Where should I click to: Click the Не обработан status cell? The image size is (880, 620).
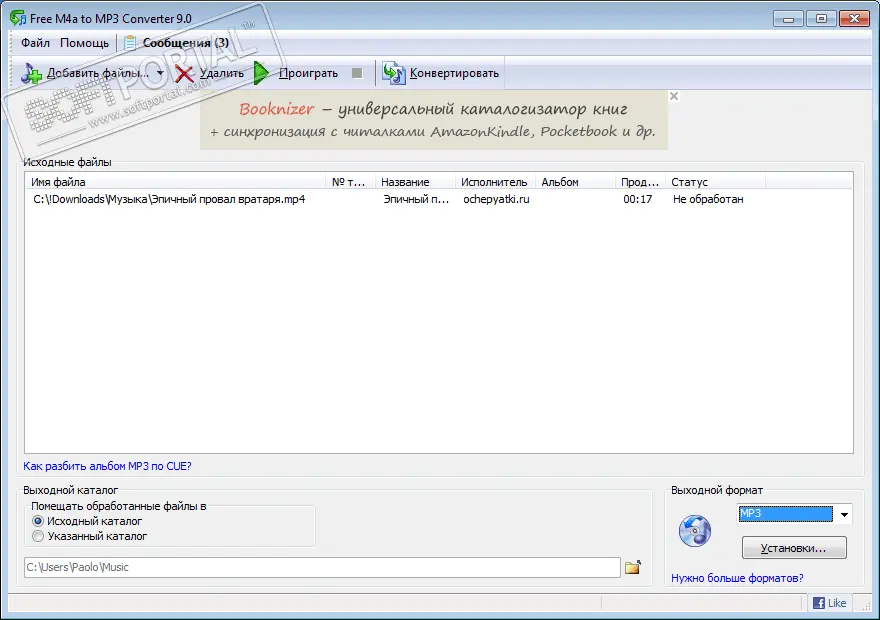(x=708, y=199)
